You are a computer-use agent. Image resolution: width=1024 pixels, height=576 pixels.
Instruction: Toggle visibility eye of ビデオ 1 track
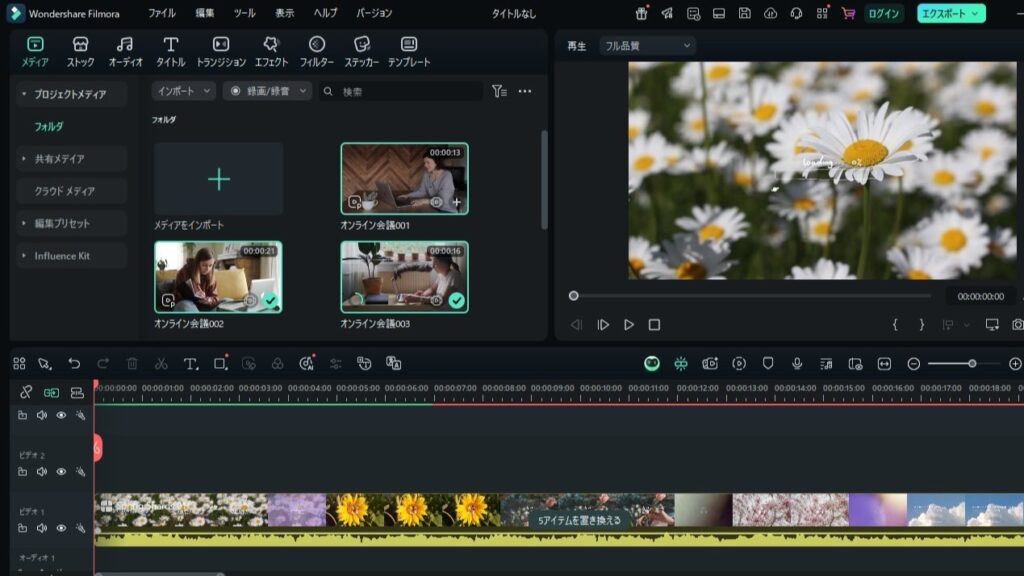tap(61, 528)
